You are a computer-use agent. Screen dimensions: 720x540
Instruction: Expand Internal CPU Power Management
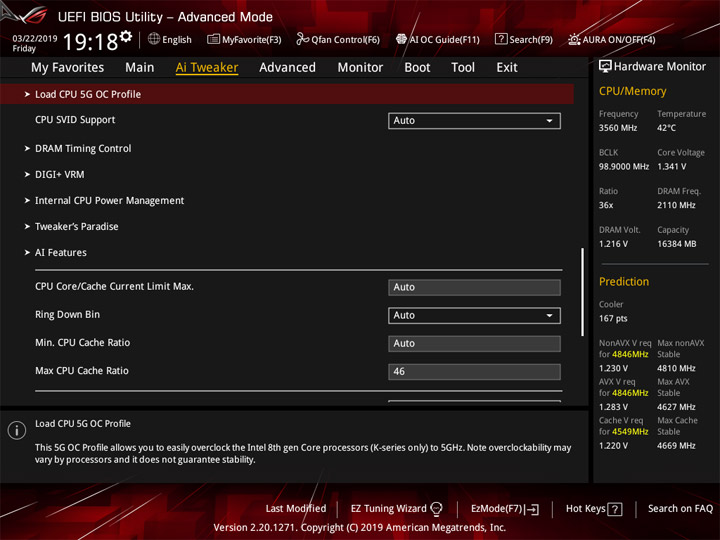pyautogui.click(x=109, y=201)
